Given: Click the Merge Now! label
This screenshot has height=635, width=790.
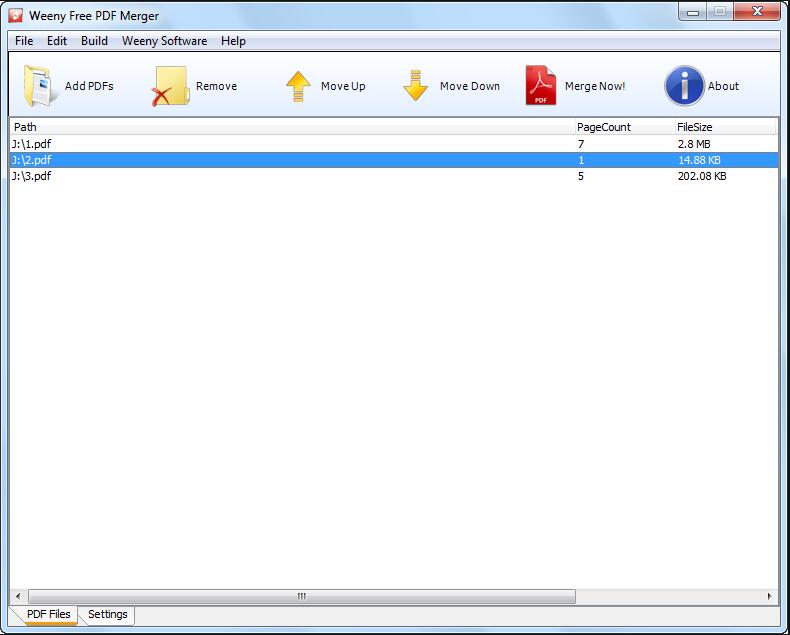Looking at the screenshot, I should 595,86.
